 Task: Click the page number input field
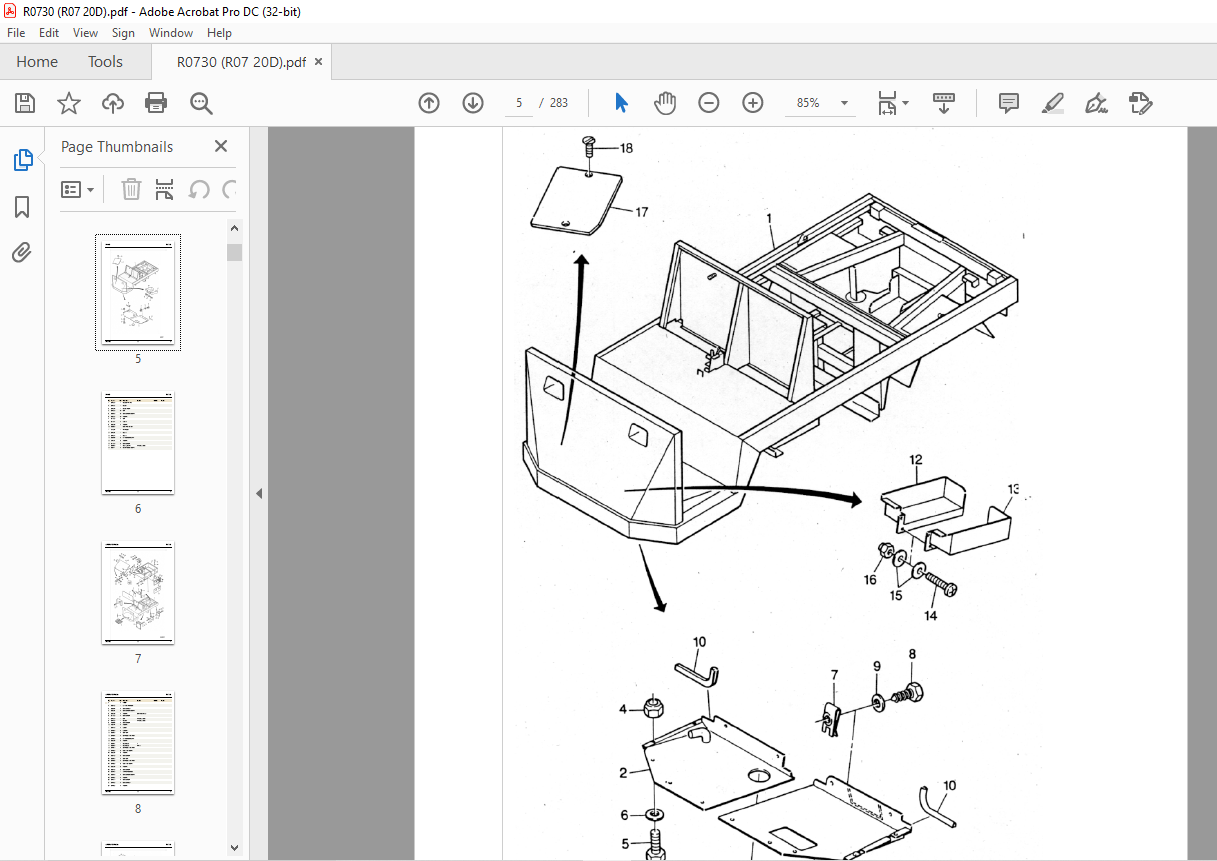(519, 103)
